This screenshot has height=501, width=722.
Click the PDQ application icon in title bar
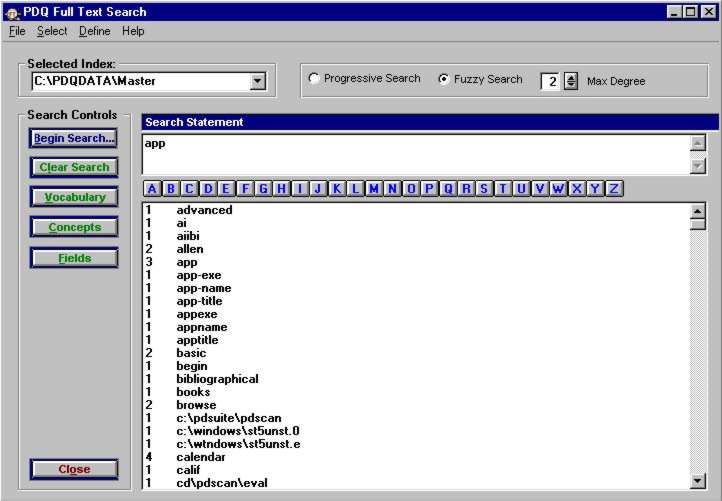point(12,12)
